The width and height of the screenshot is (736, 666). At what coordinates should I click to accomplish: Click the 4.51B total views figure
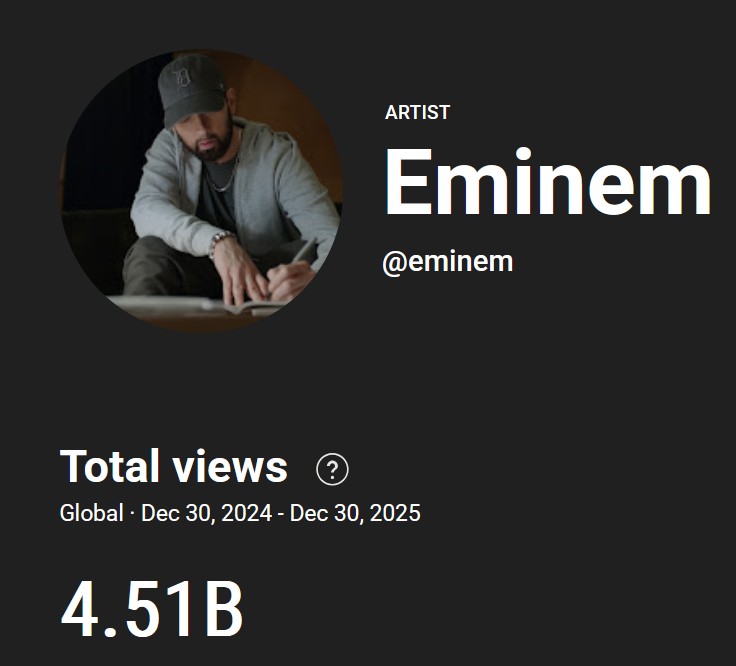click(152, 609)
